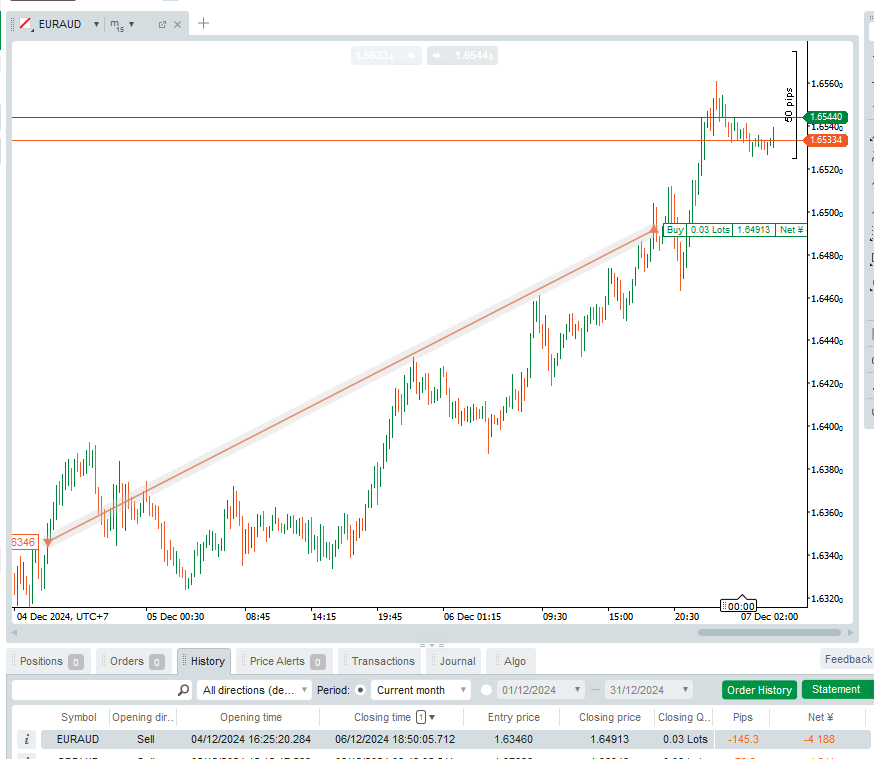Select the Period radio button for Current month

tap(361, 690)
